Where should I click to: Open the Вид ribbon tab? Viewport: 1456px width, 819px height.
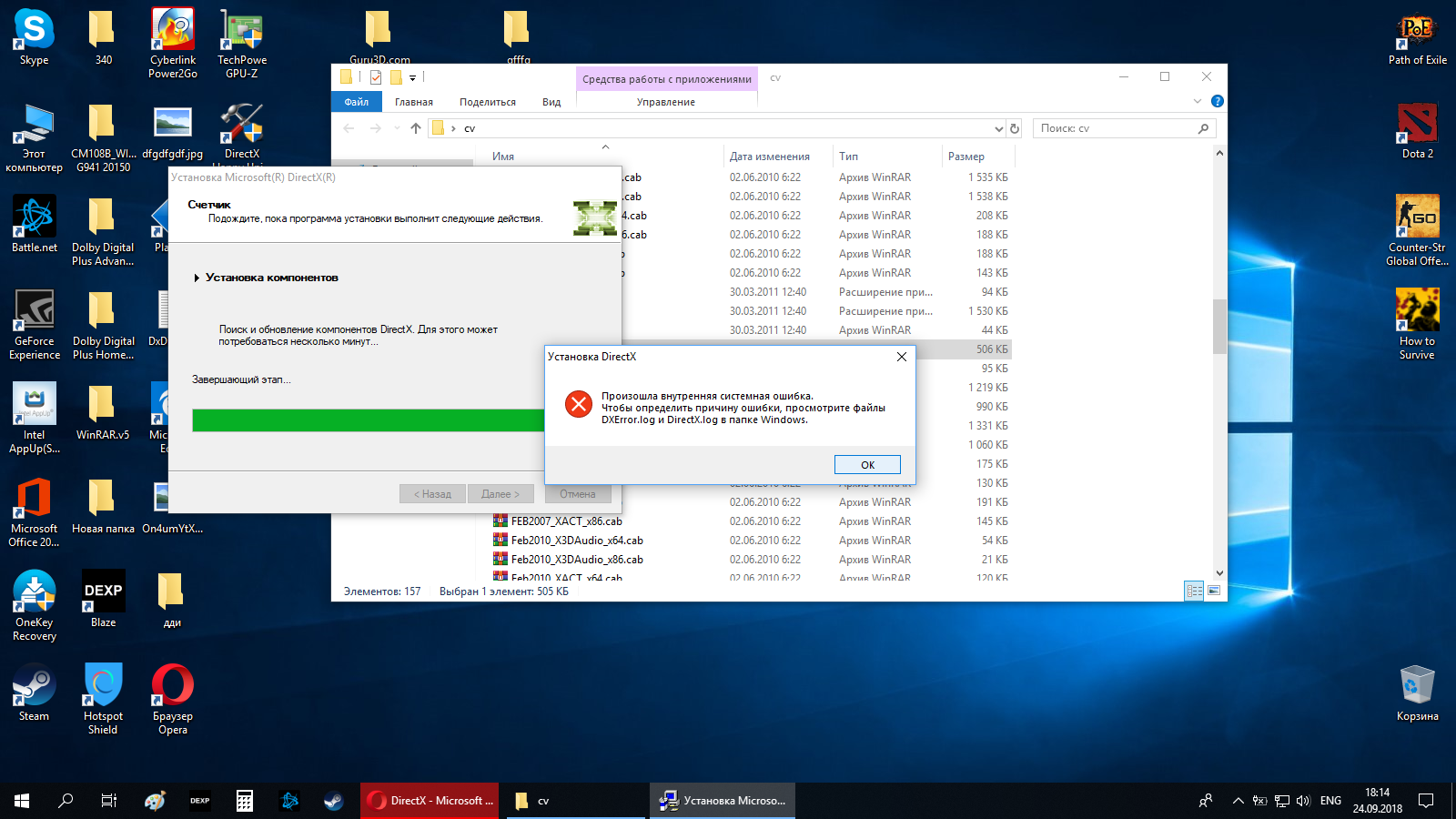tap(551, 102)
